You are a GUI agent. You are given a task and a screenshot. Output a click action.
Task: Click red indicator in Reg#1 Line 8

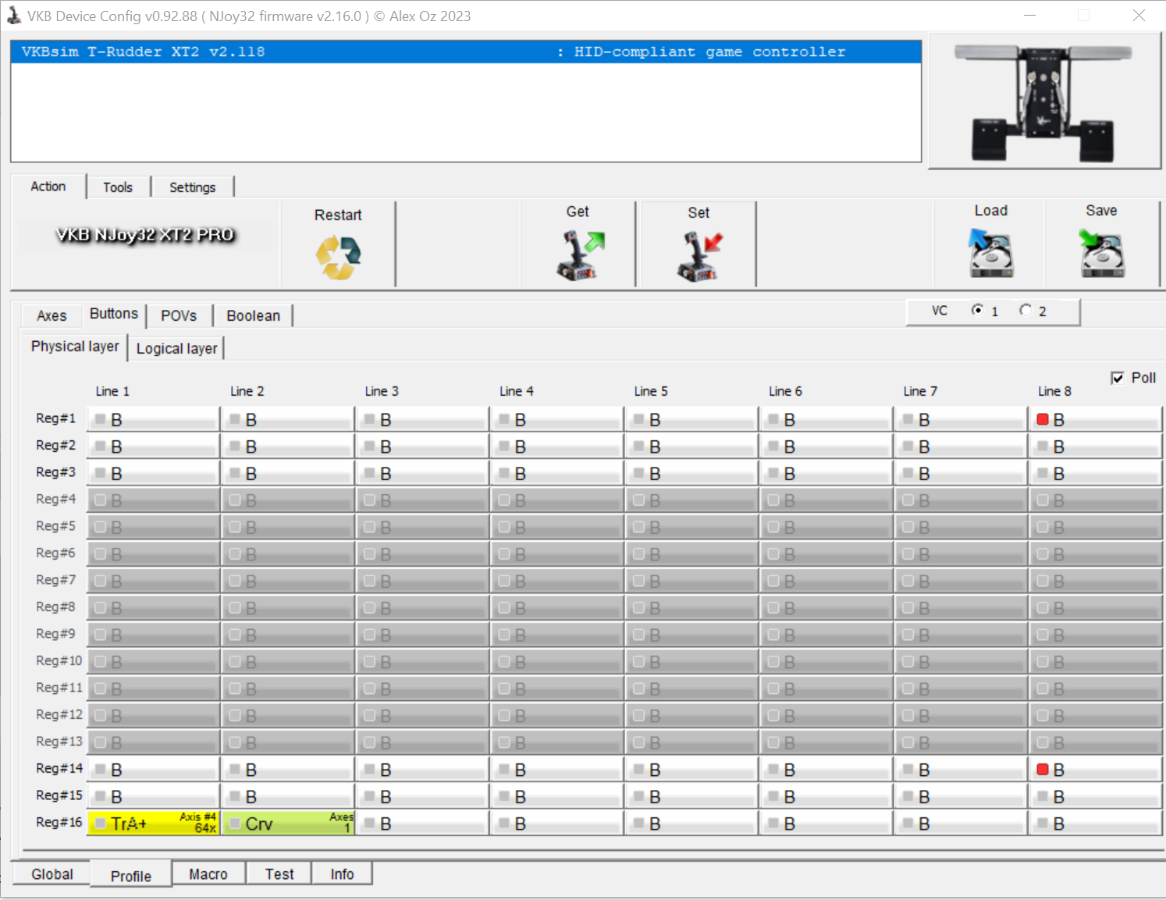coord(1043,420)
